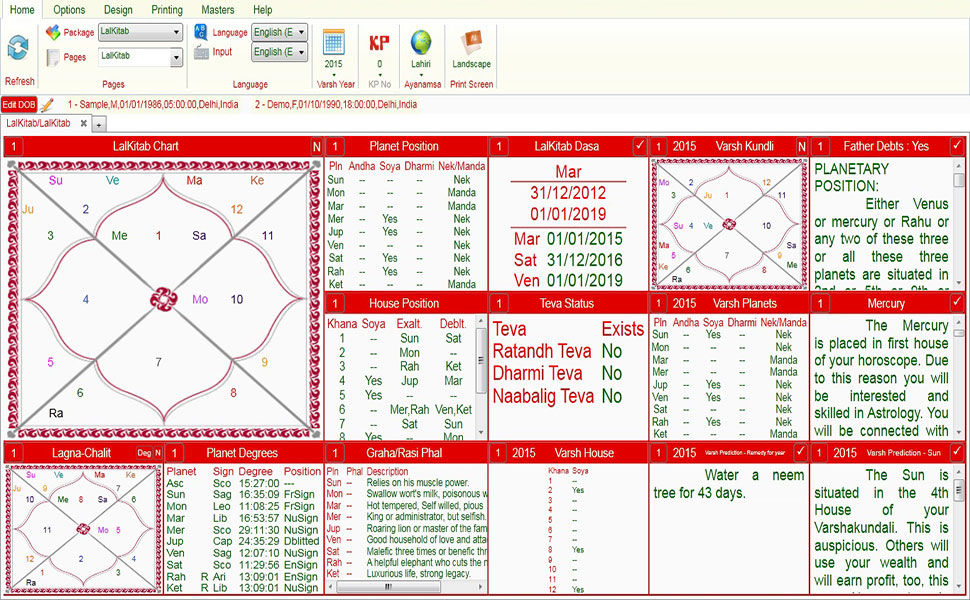Click number 1 box on Varsh House
970x600 pixels.
tap(497, 453)
